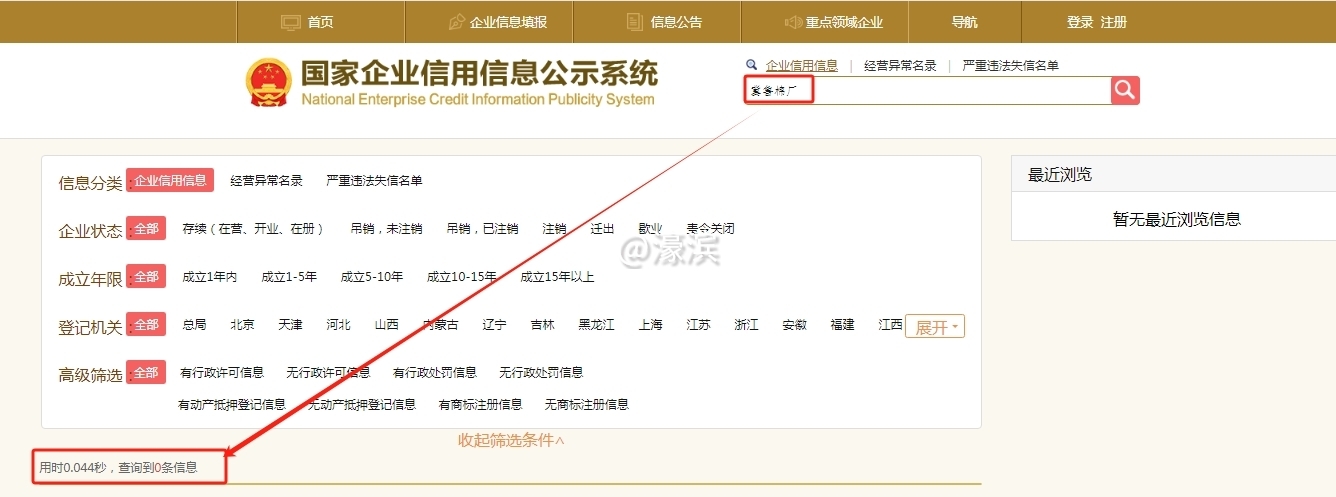Click the monitor icon beside 首页
The image size is (1336, 497).
coord(291,22)
